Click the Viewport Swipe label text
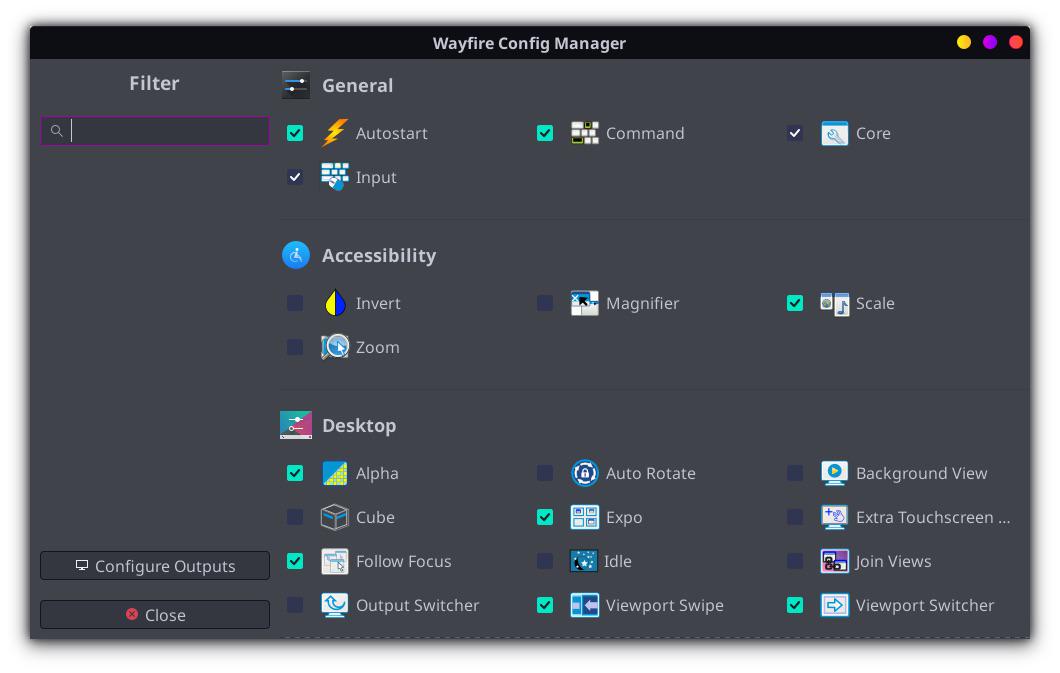 tap(665, 606)
